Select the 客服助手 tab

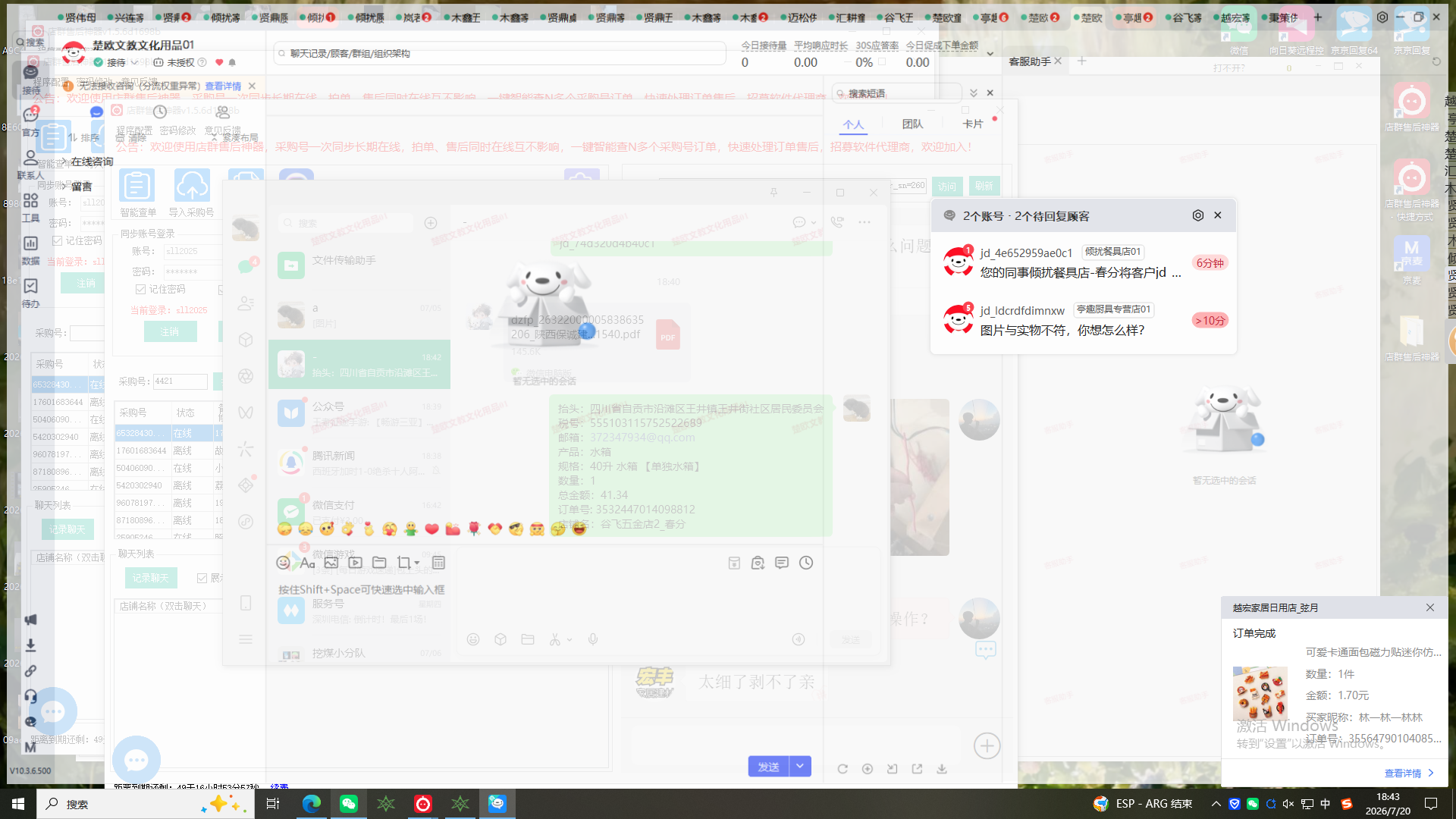(x=1030, y=61)
